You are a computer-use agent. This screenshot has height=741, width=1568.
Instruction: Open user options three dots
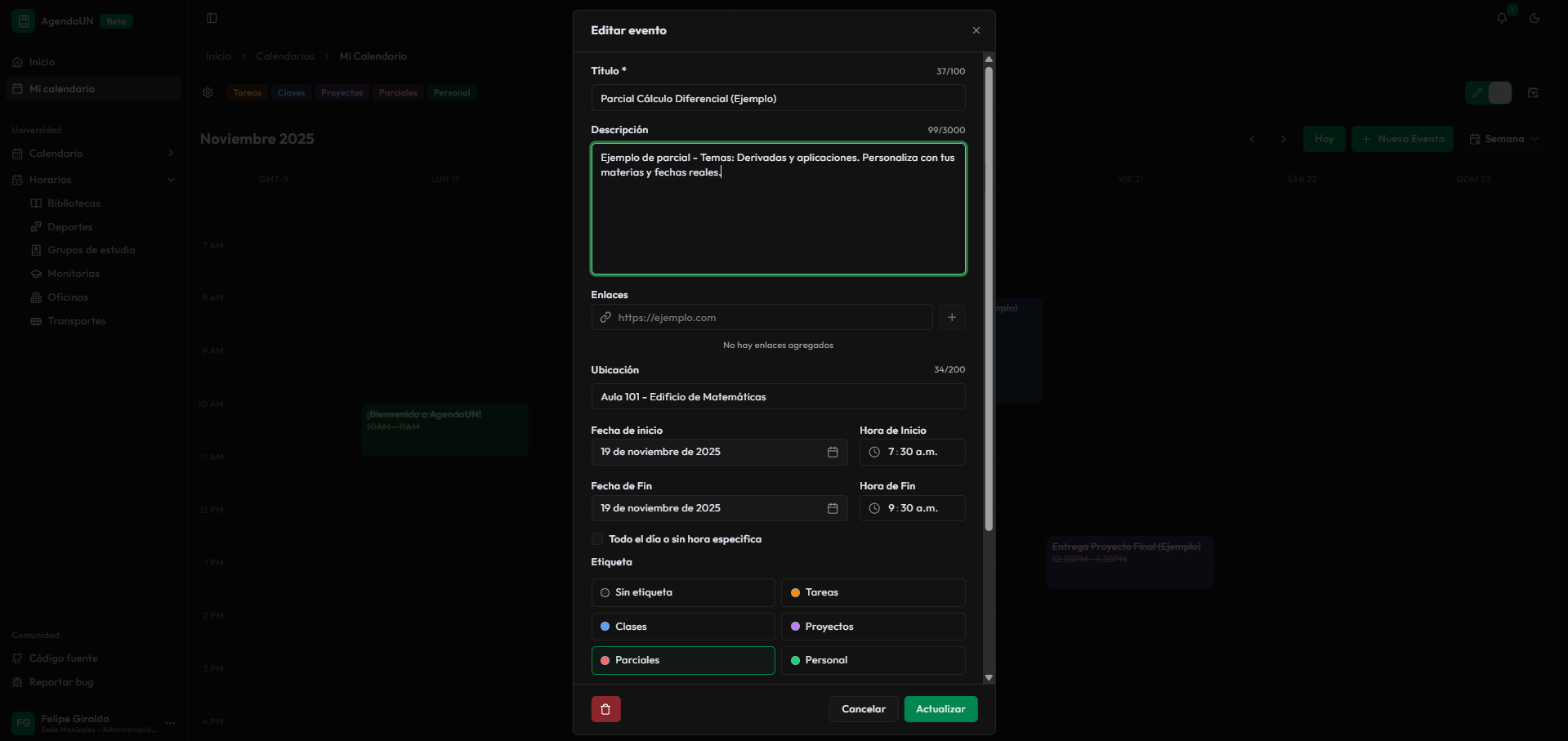point(170,723)
